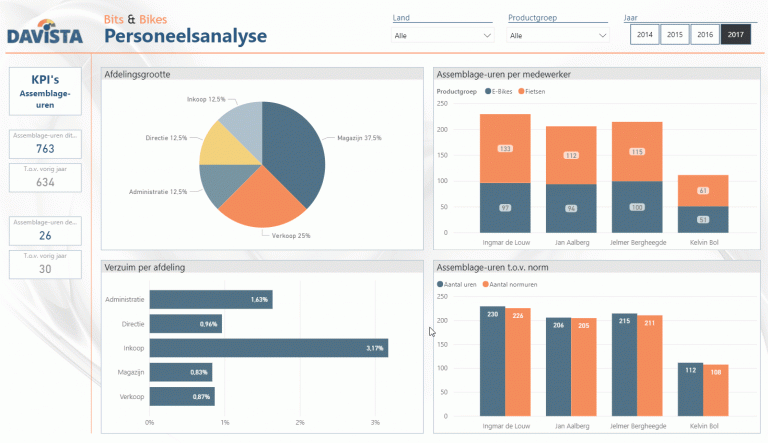This screenshot has width=768, height=443.
Task: Open the Land dropdown
Action: [x=442, y=35]
